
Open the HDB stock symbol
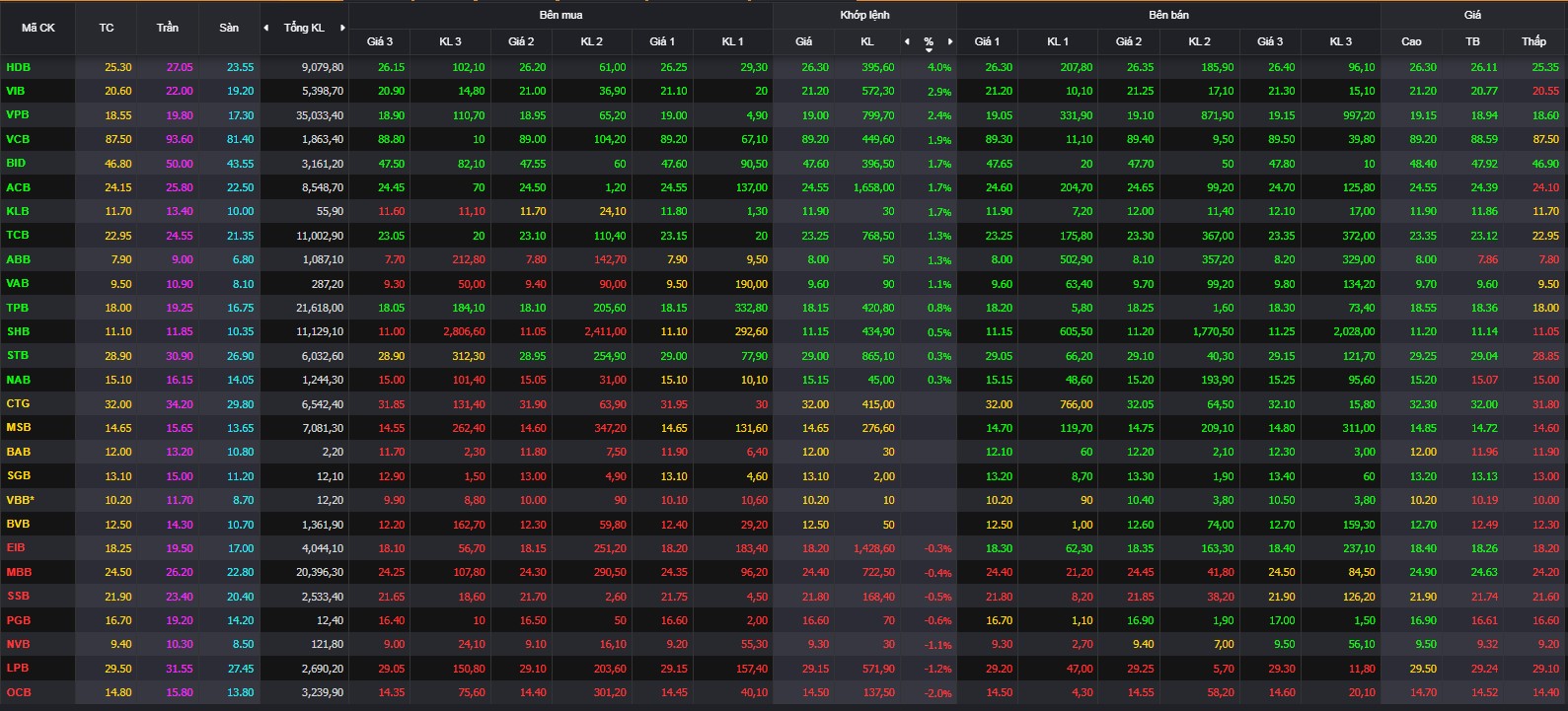click(18, 67)
